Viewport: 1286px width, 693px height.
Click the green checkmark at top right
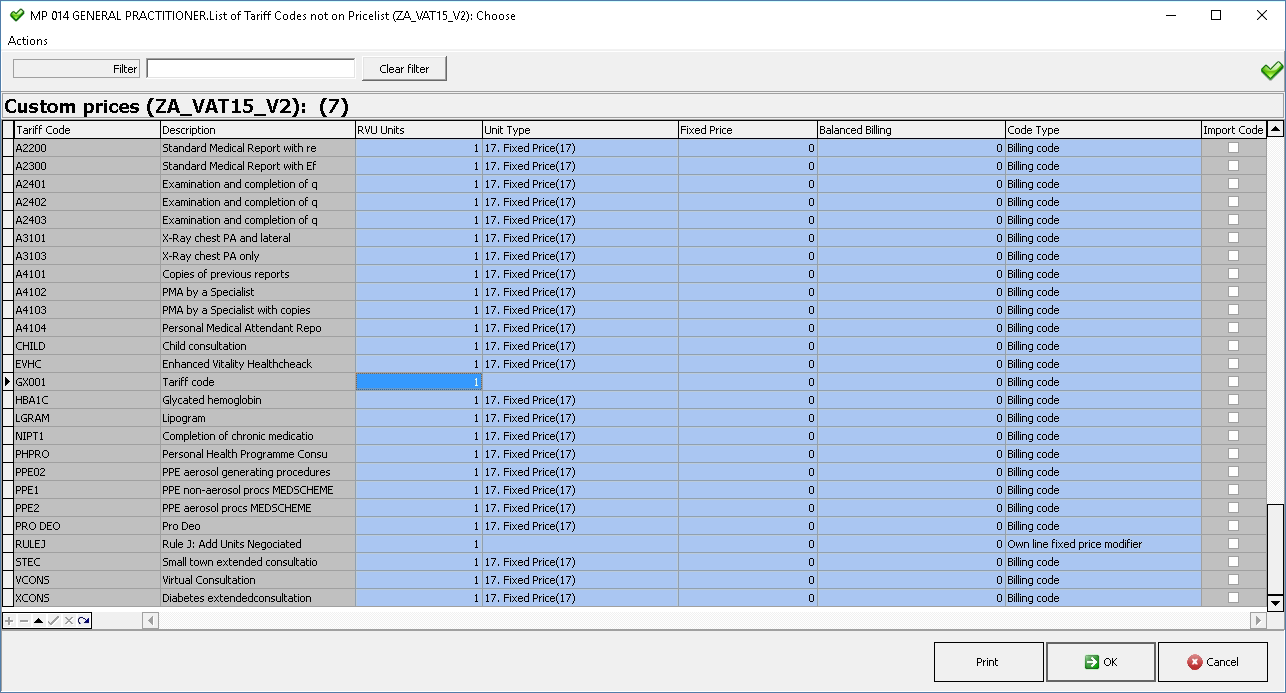[1271, 70]
